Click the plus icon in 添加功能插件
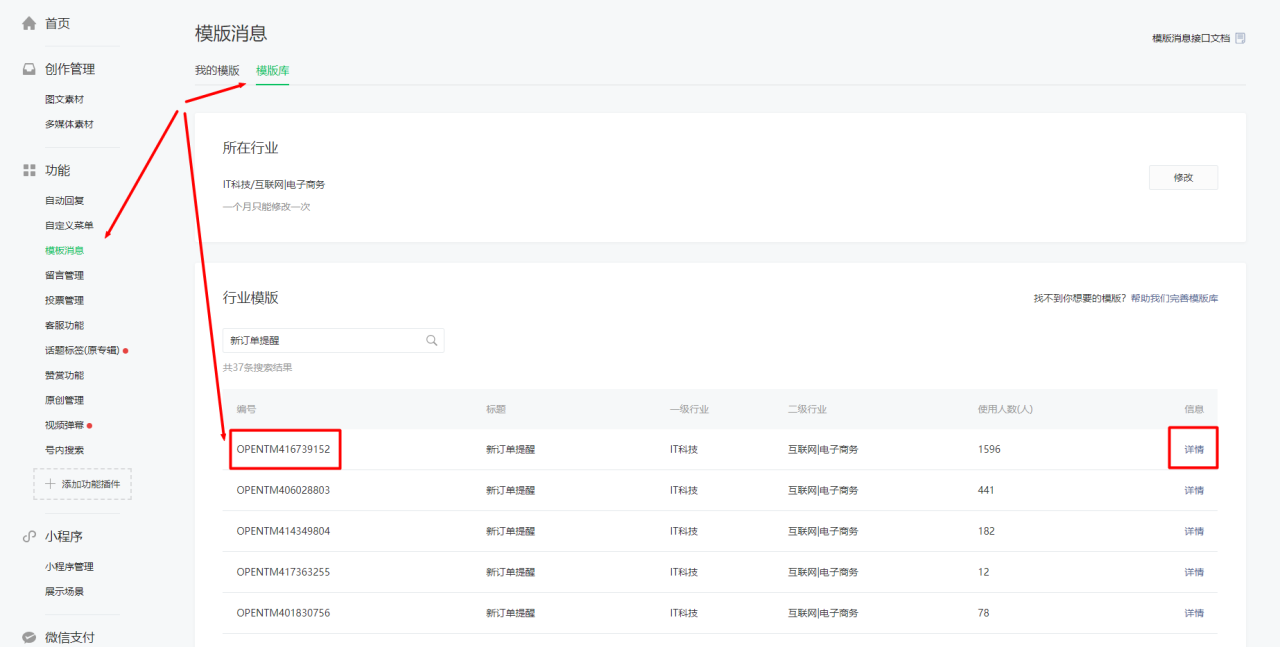This screenshot has height=647, width=1280. (x=50, y=484)
